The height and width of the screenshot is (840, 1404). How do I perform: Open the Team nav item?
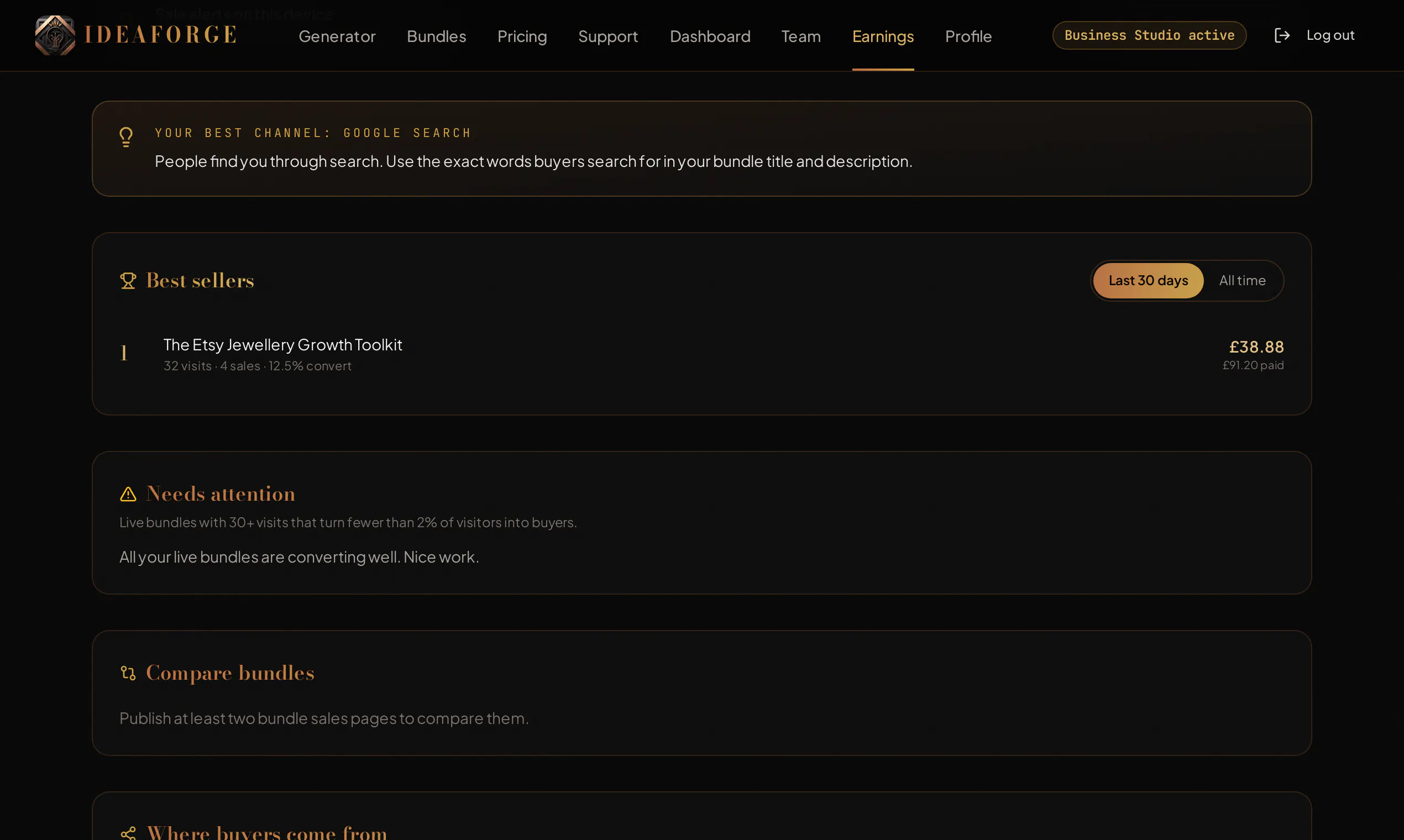pos(800,36)
